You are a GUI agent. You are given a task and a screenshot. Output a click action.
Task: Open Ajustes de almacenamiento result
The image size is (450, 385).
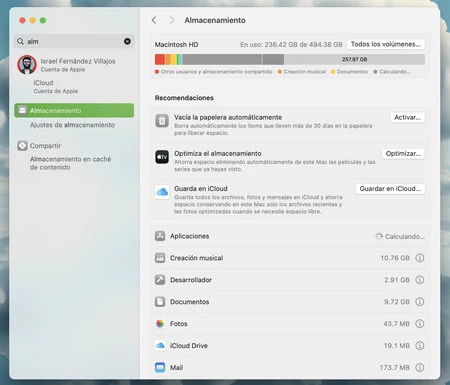(x=72, y=125)
